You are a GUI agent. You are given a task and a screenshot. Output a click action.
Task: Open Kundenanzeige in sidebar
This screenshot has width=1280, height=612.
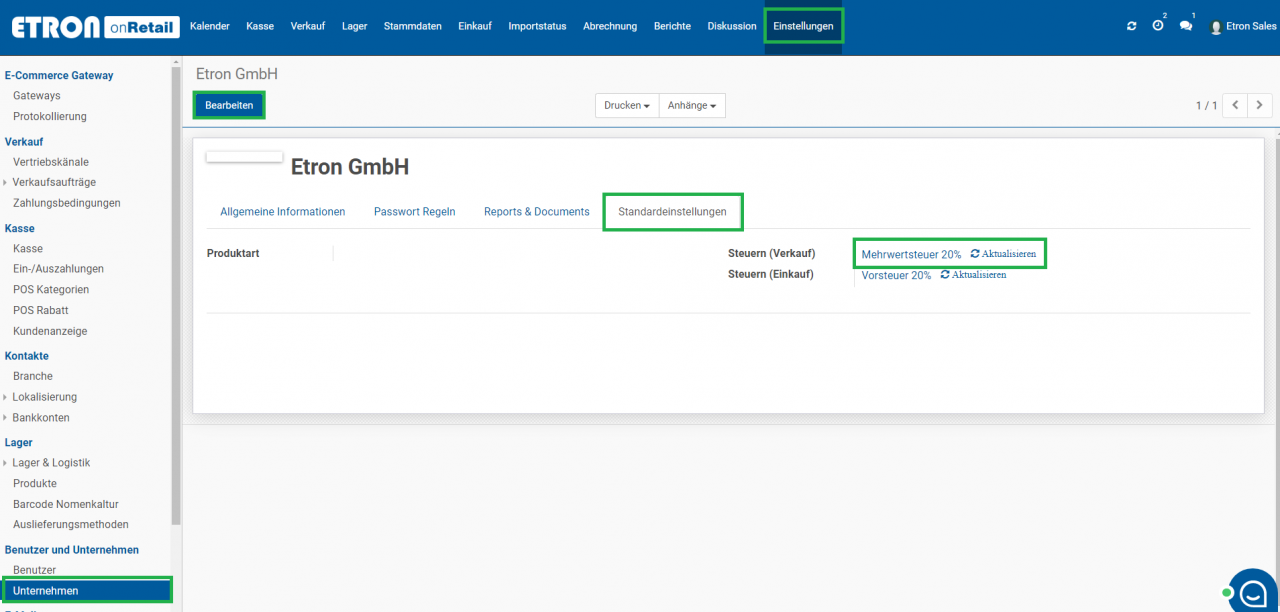point(50,331)
